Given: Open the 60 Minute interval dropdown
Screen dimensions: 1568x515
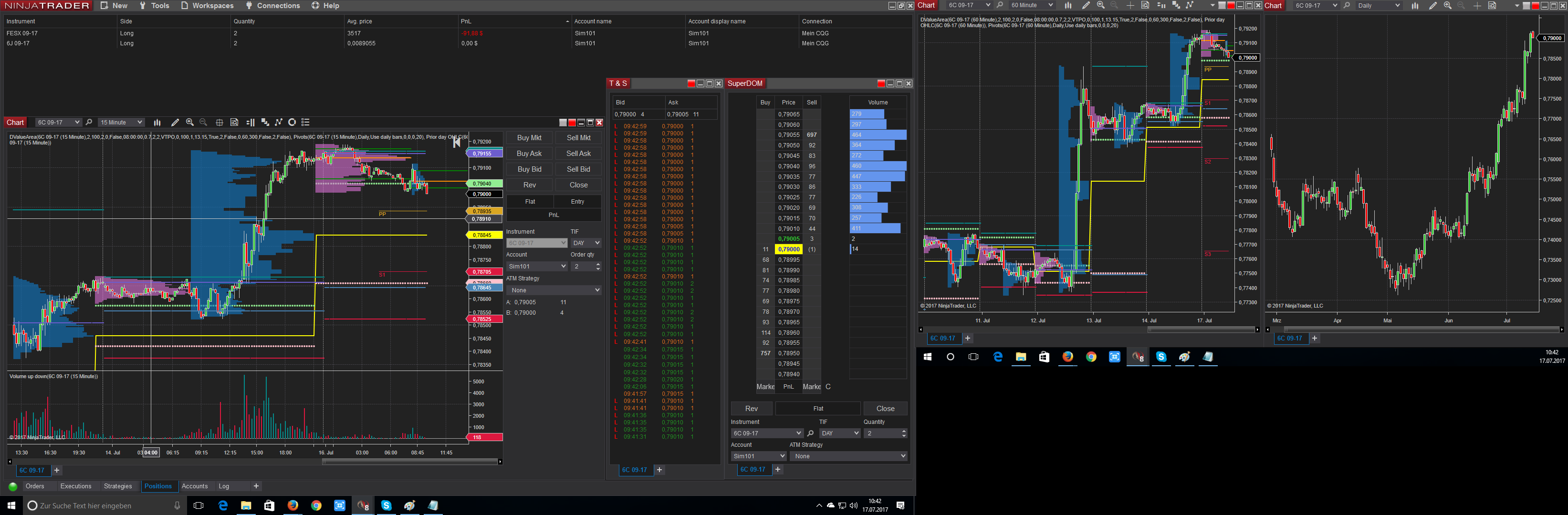Looking at the screenshot, I should pyautogui.click(x=1032, y=5).
